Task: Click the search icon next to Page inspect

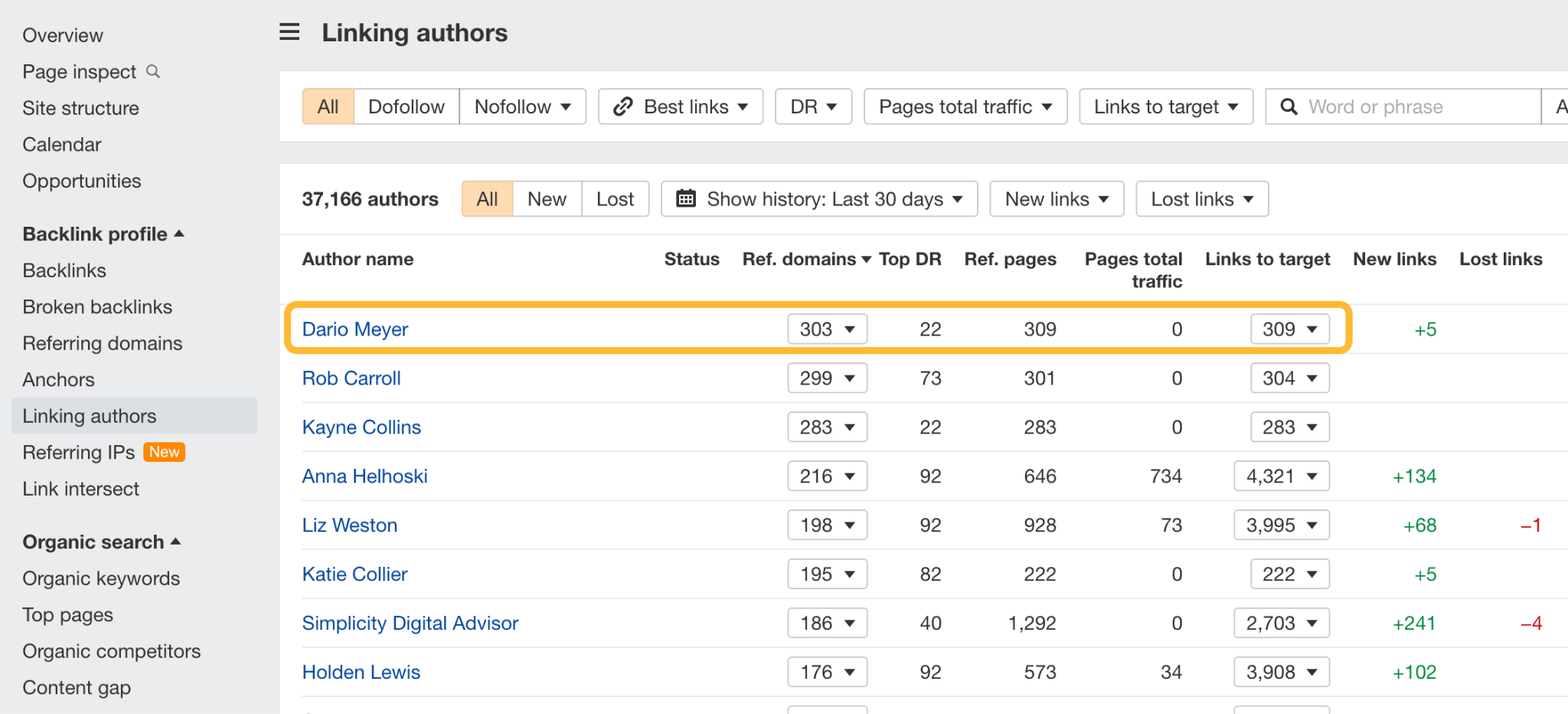Action: pyautogui.click(x=154, y=70)
